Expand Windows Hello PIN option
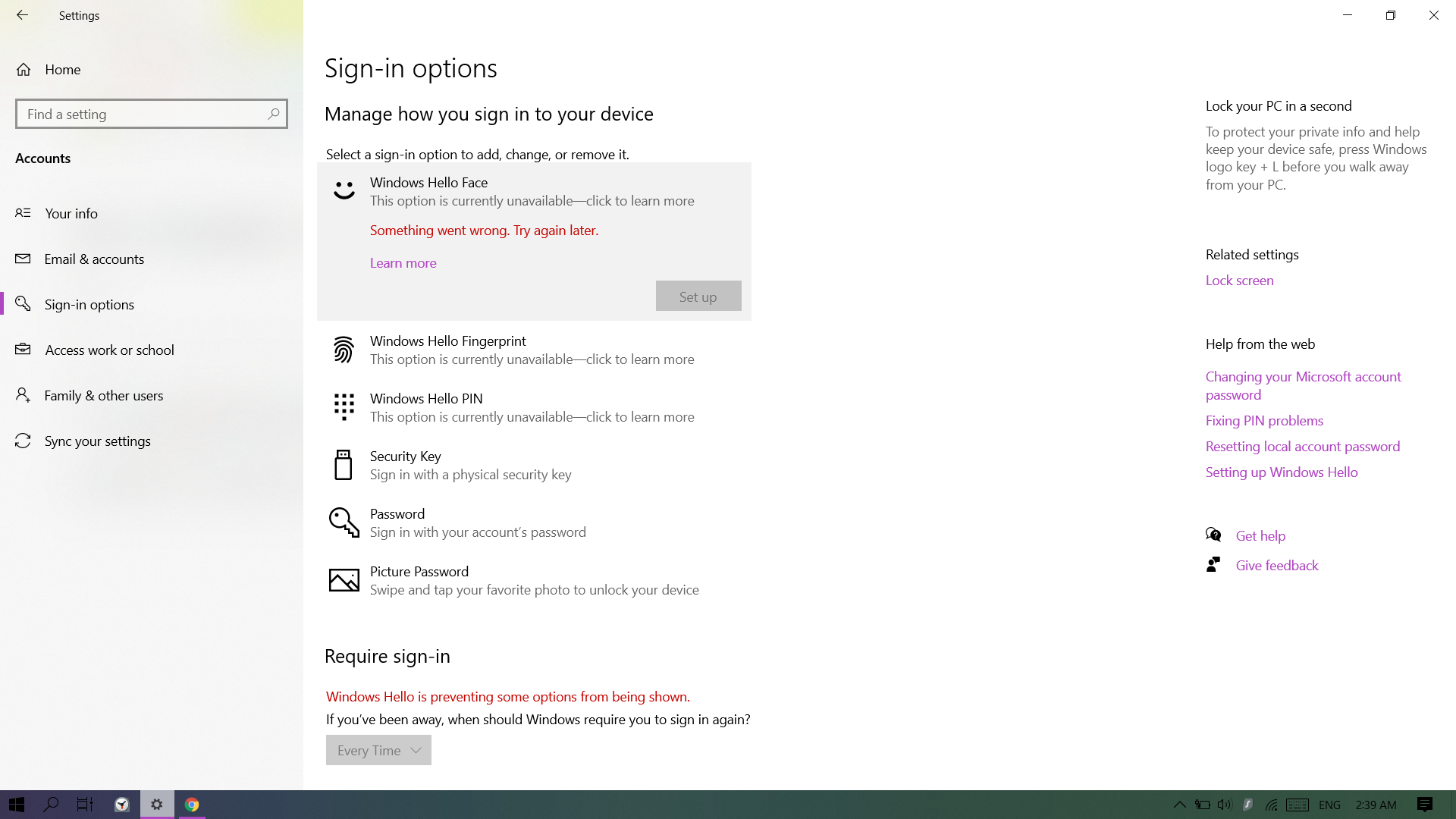Image resolution: width=1456 pixels, height=819 pixels. point(534,407)
